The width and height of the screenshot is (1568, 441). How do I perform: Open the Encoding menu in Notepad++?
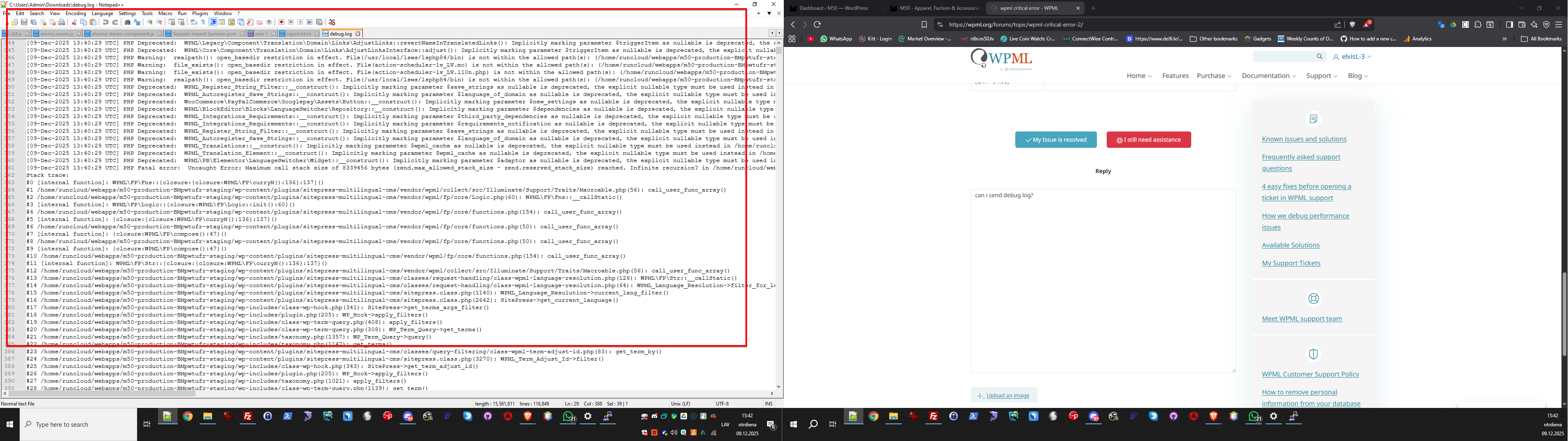[x=76, y=13]
